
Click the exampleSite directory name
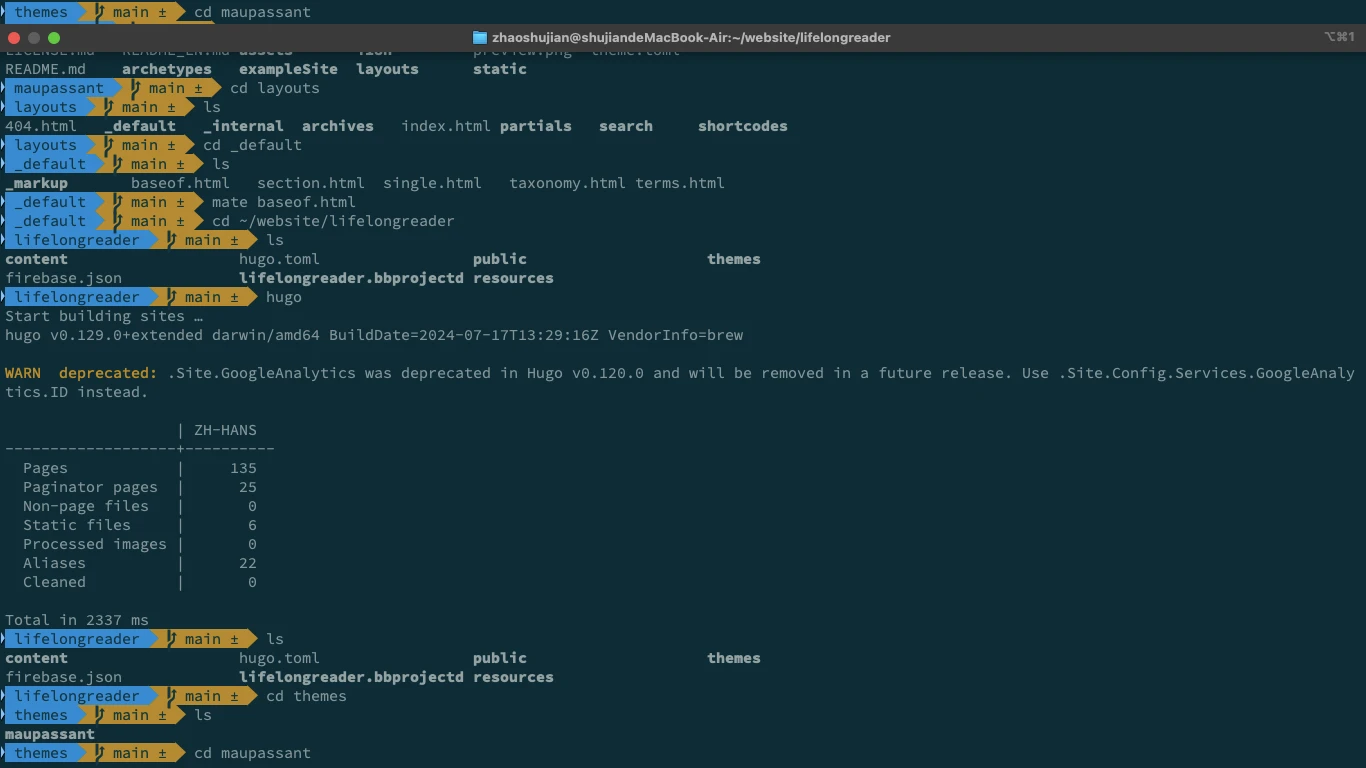point(288,69)
